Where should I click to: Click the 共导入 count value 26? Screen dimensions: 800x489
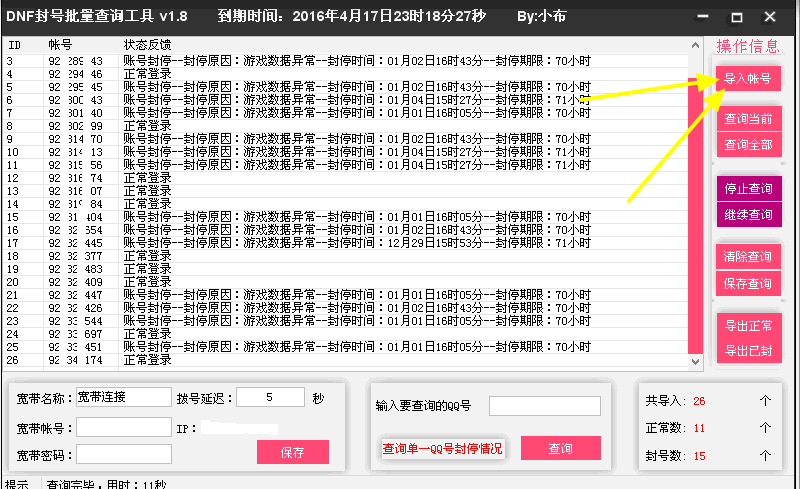click(x=699, y=401)
